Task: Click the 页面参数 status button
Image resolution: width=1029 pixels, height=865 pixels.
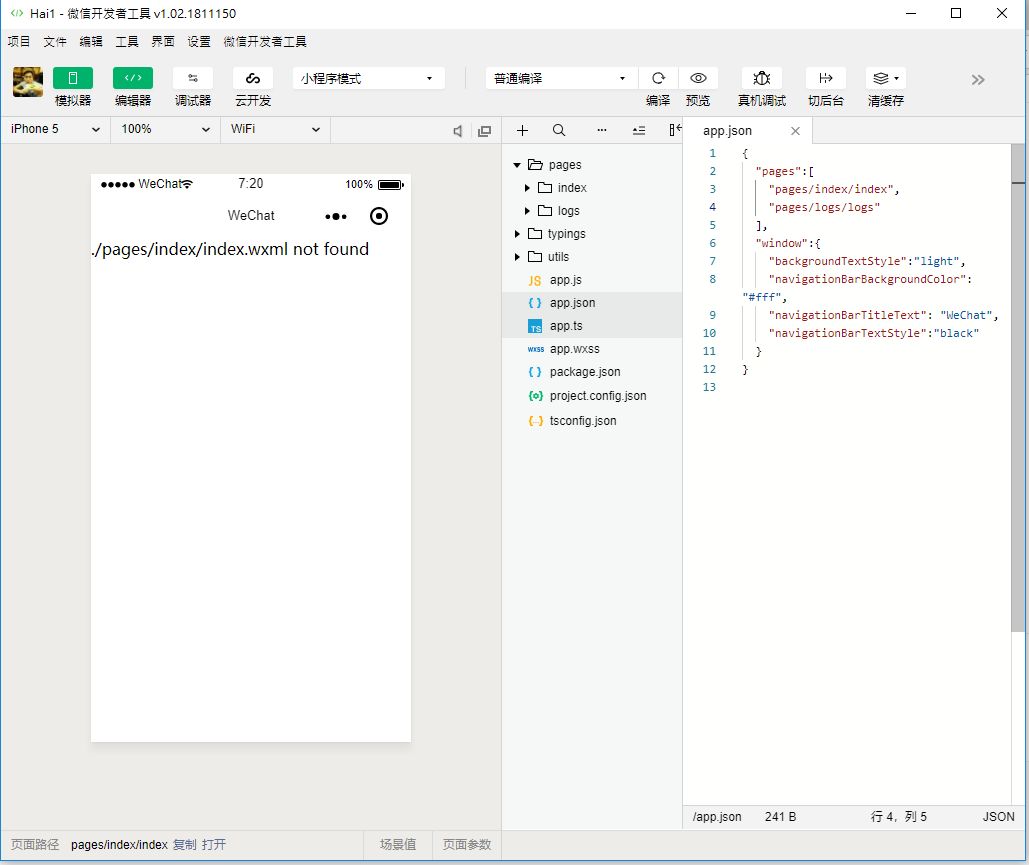Action: [467, 845]
